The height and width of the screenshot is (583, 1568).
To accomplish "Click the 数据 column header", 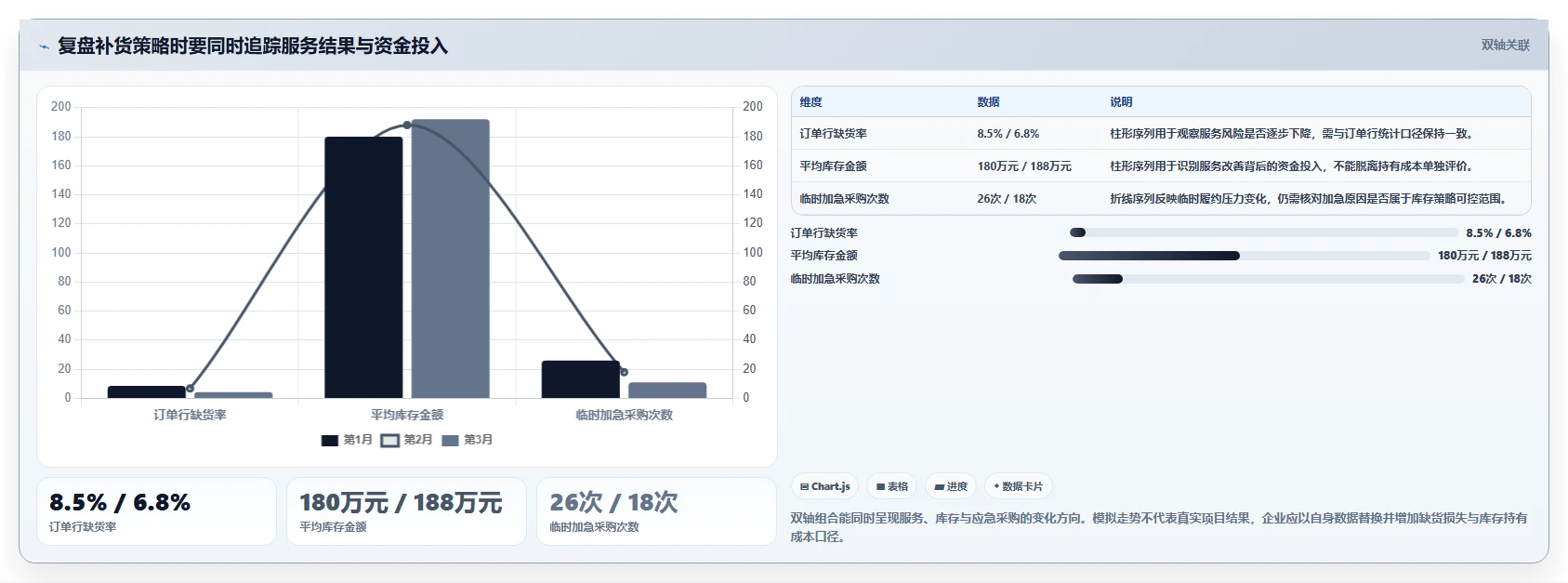I will [x=988, y=102].
